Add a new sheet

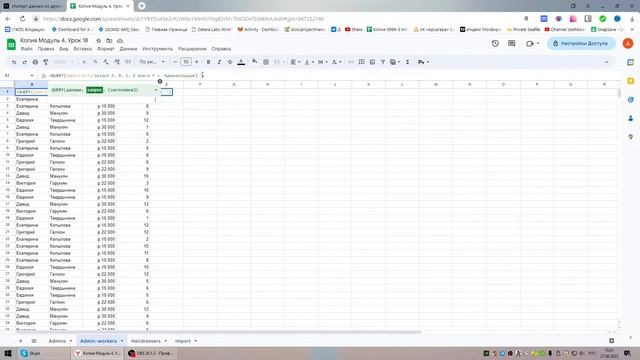(20, 341)
